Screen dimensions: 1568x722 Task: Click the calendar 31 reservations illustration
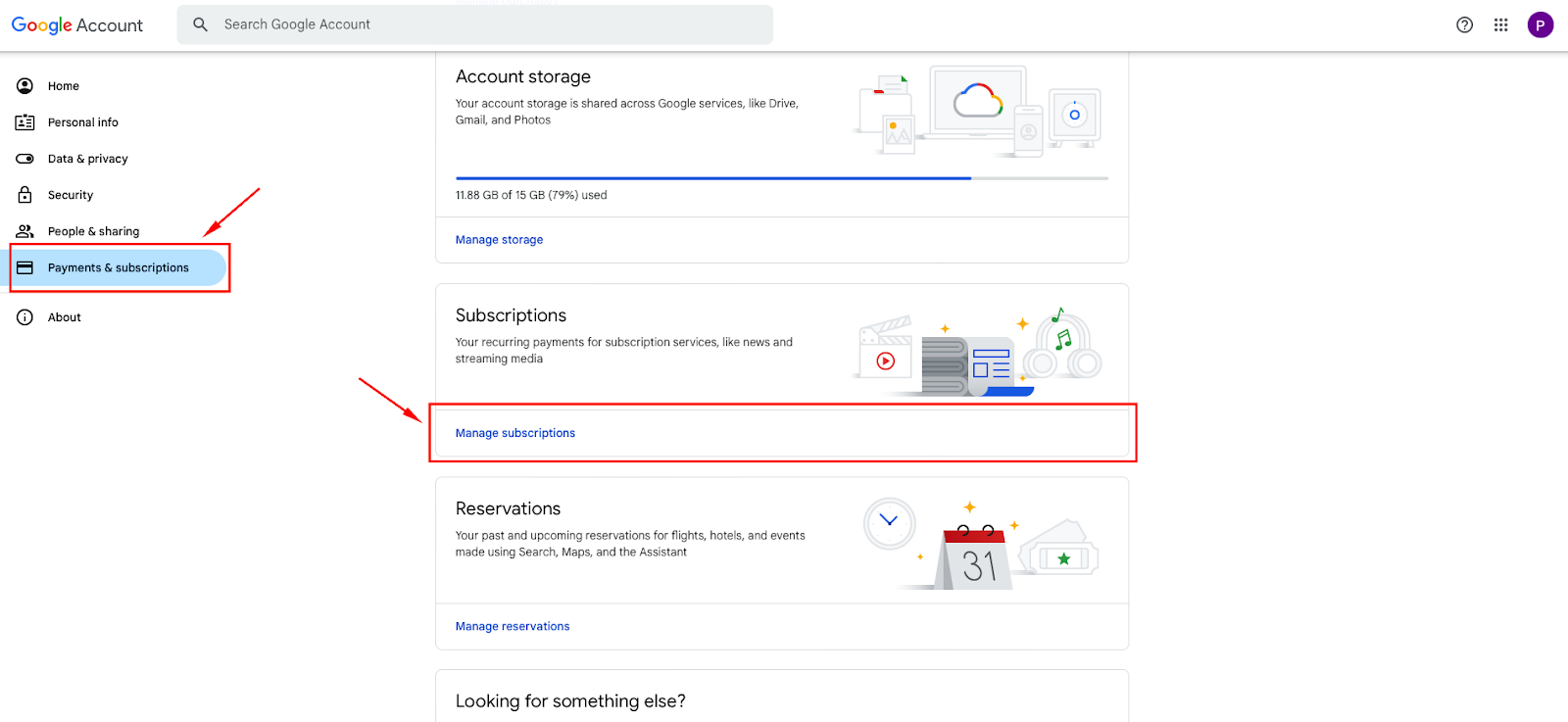[980, 544]
